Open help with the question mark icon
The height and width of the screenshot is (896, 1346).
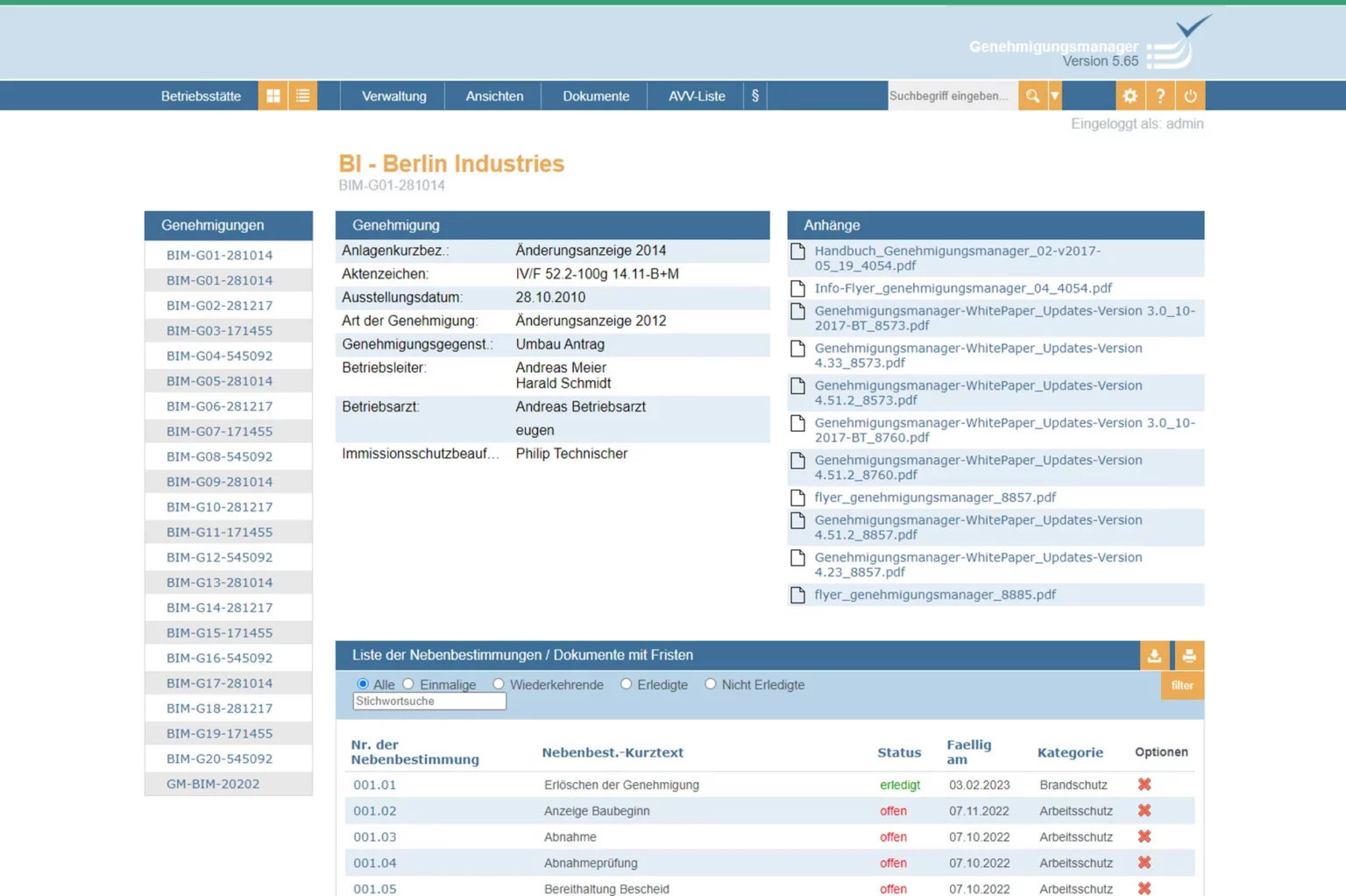pos(1159,96)
